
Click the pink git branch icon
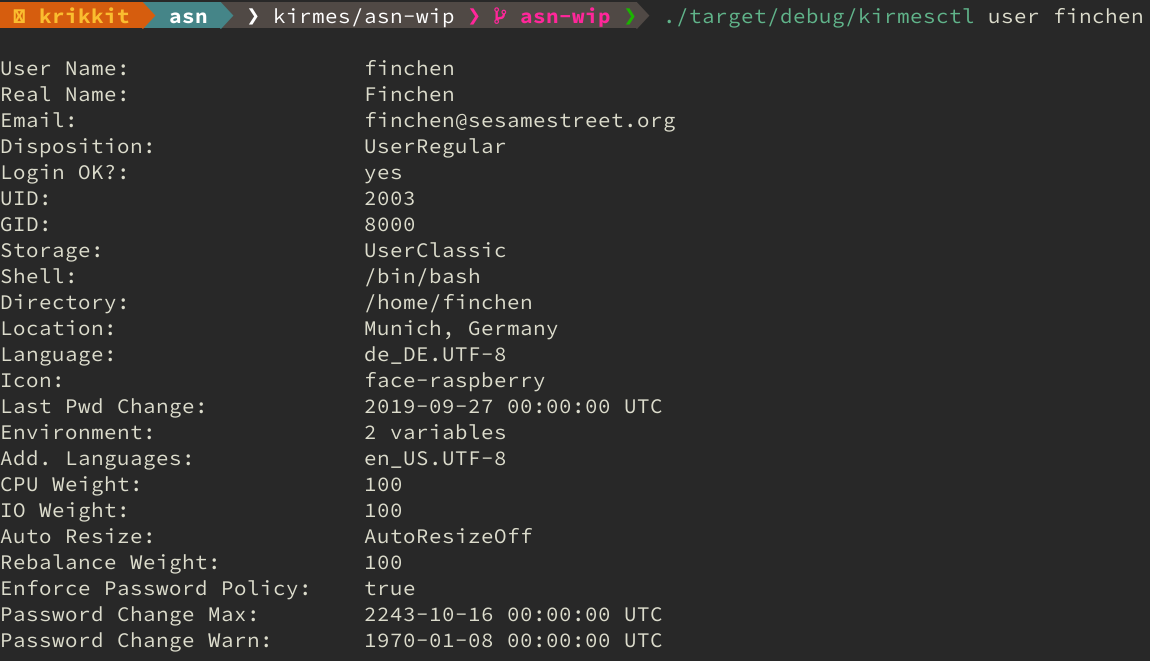click(500, 16)
